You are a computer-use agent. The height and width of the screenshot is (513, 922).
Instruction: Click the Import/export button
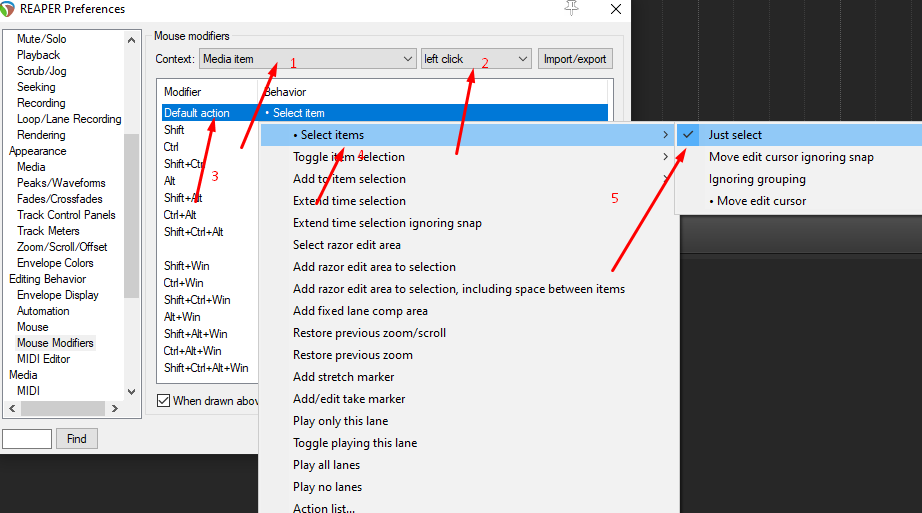click(575, 59)
